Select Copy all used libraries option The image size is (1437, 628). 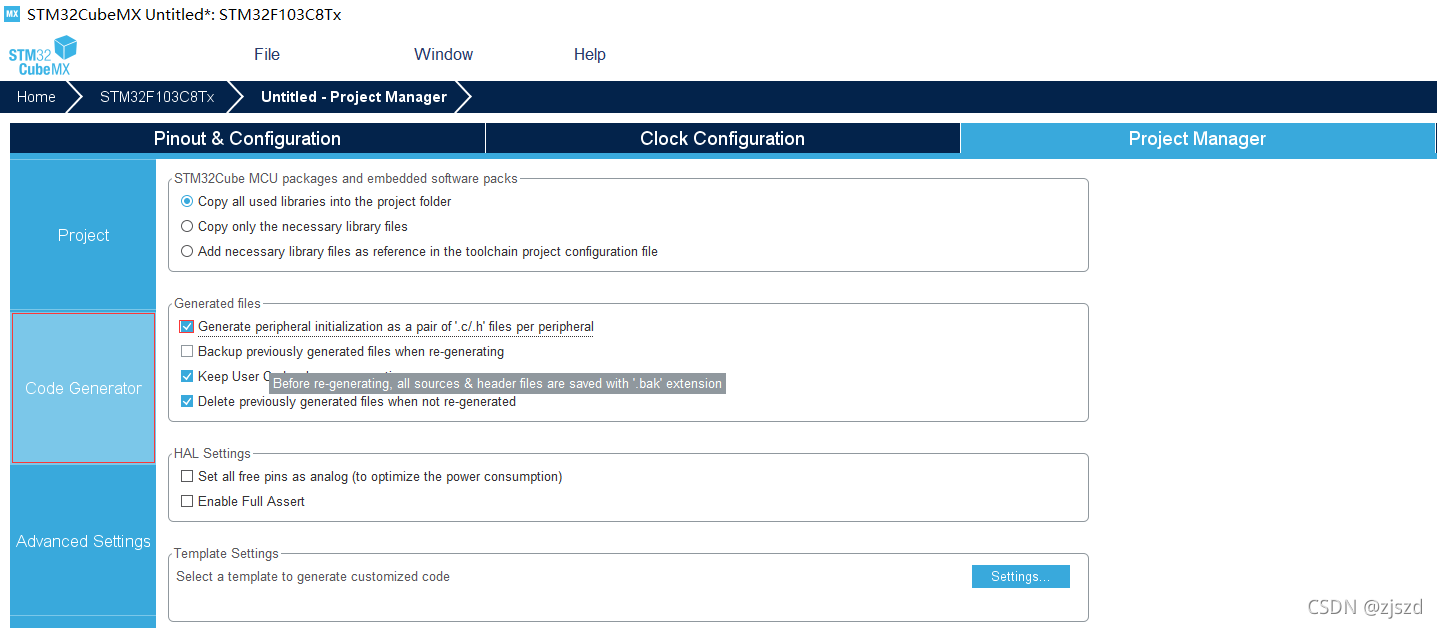click(x=187, y=202)
